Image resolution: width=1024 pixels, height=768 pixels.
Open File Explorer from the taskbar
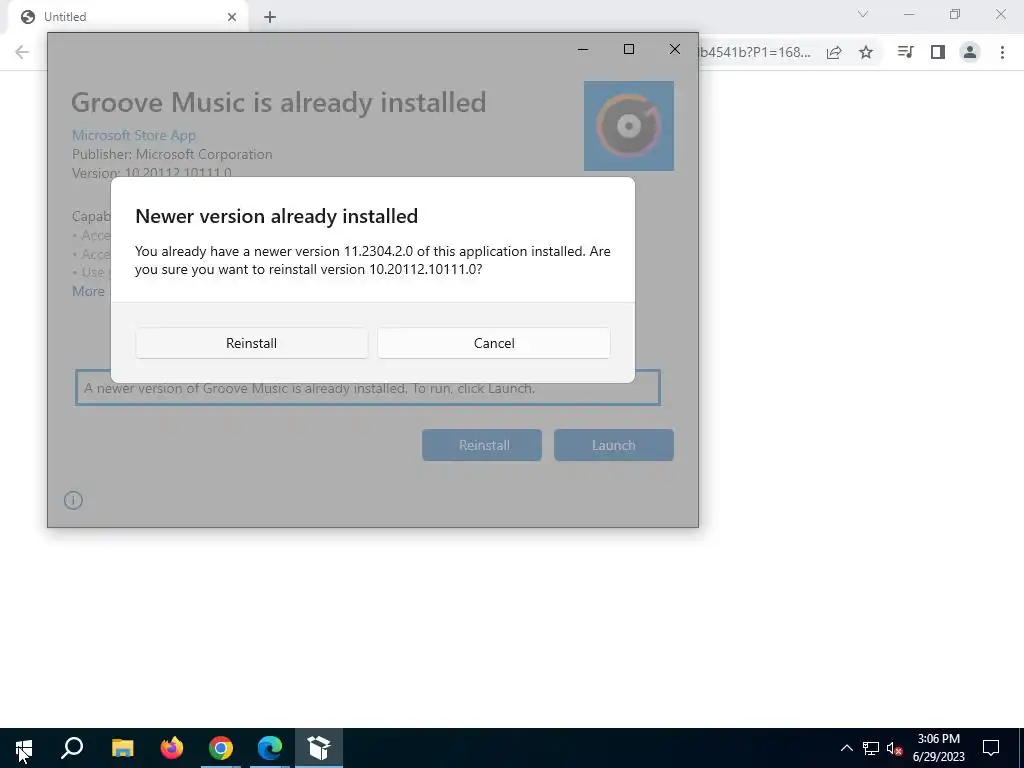click(x=122, y=748)
